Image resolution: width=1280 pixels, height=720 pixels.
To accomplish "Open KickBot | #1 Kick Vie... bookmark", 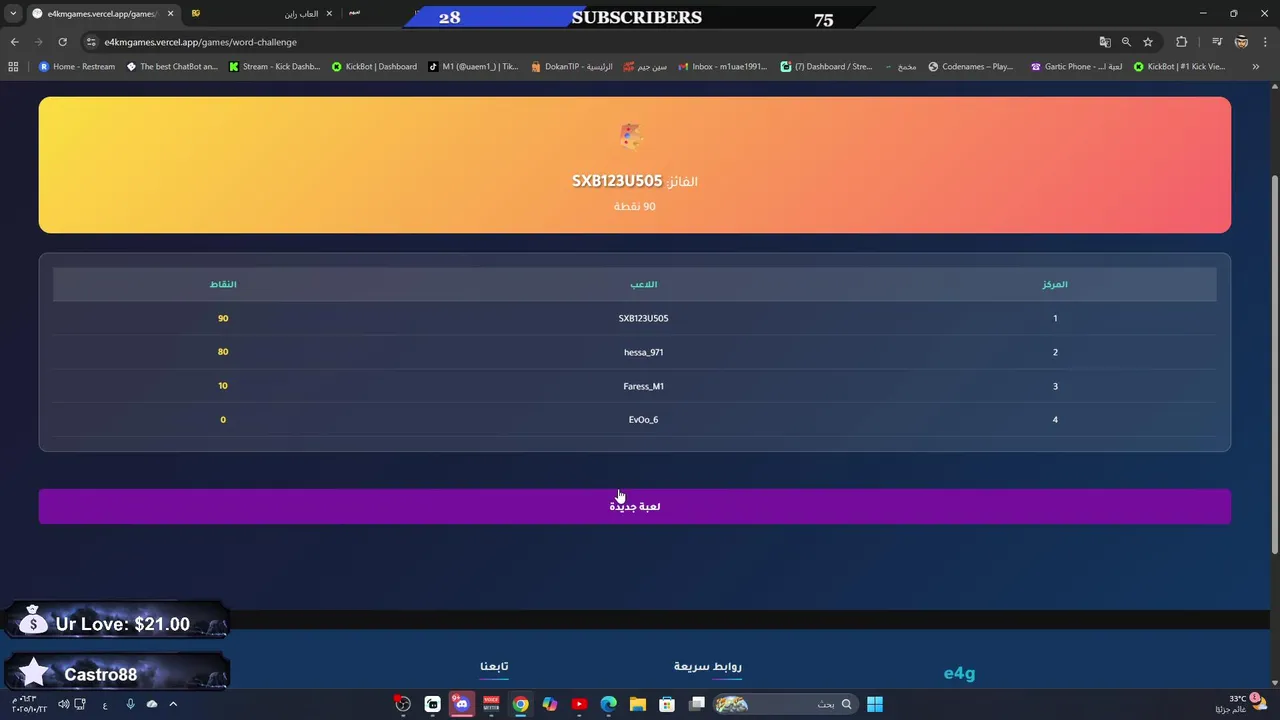I will pyautogui.click(x=1179, y=67).
